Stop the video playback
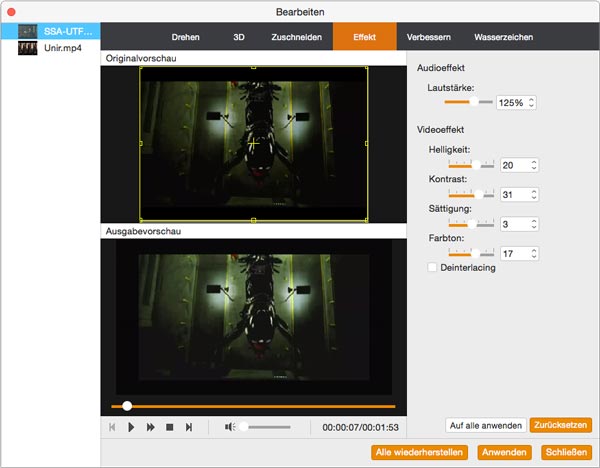The image size is (600, 468). click(170, 427)
